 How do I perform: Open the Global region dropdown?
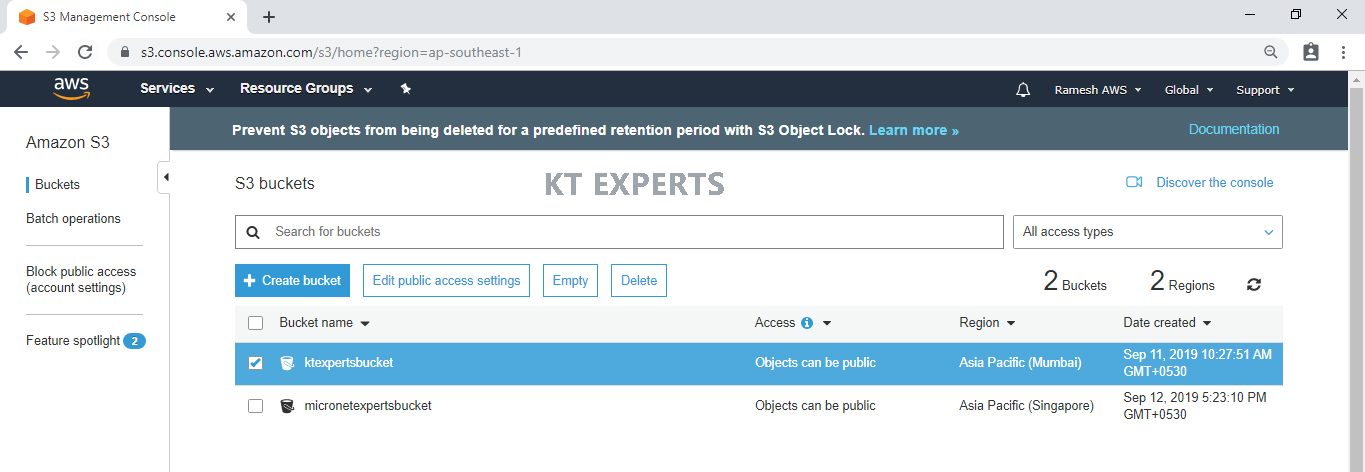click(1189, 90)
